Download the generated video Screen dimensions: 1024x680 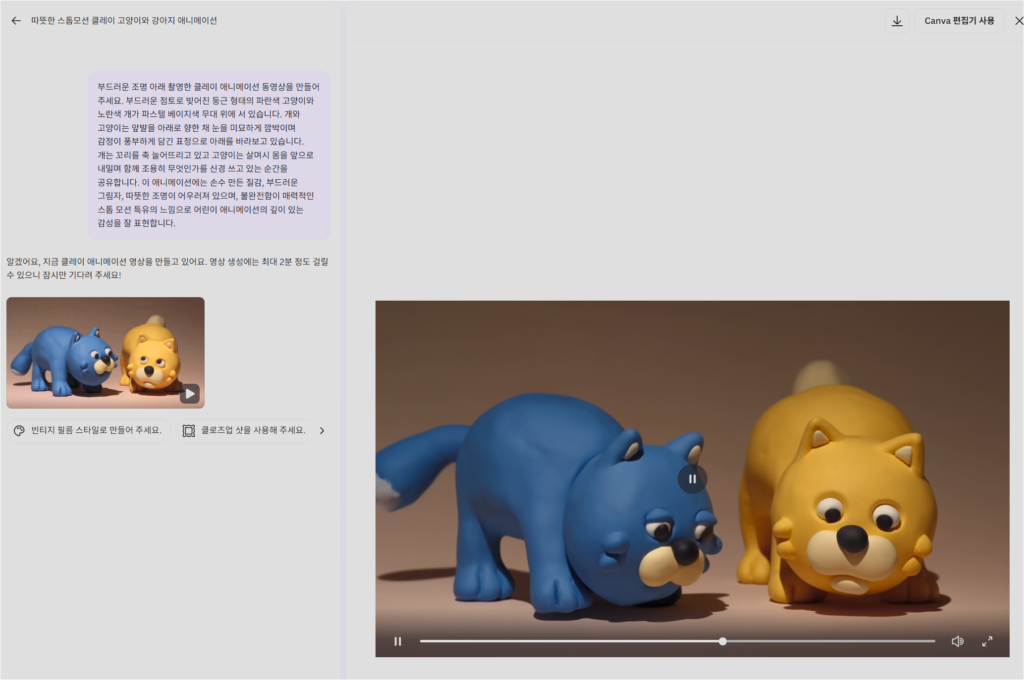897,21
